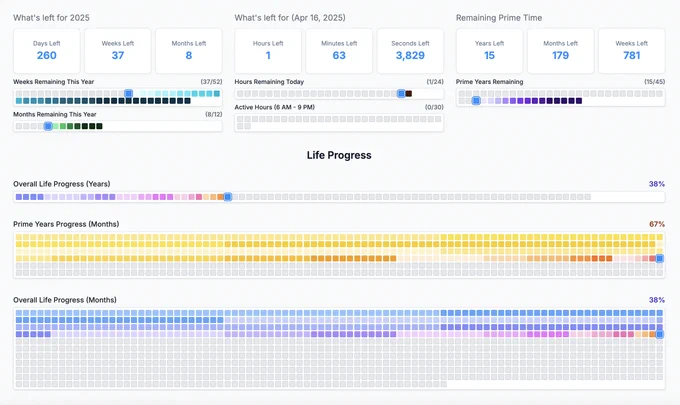This screenshot has height=405, width=680.
Task: Click the current-week marker in Weeks Remaining This Year
Action: coord(128,93)
